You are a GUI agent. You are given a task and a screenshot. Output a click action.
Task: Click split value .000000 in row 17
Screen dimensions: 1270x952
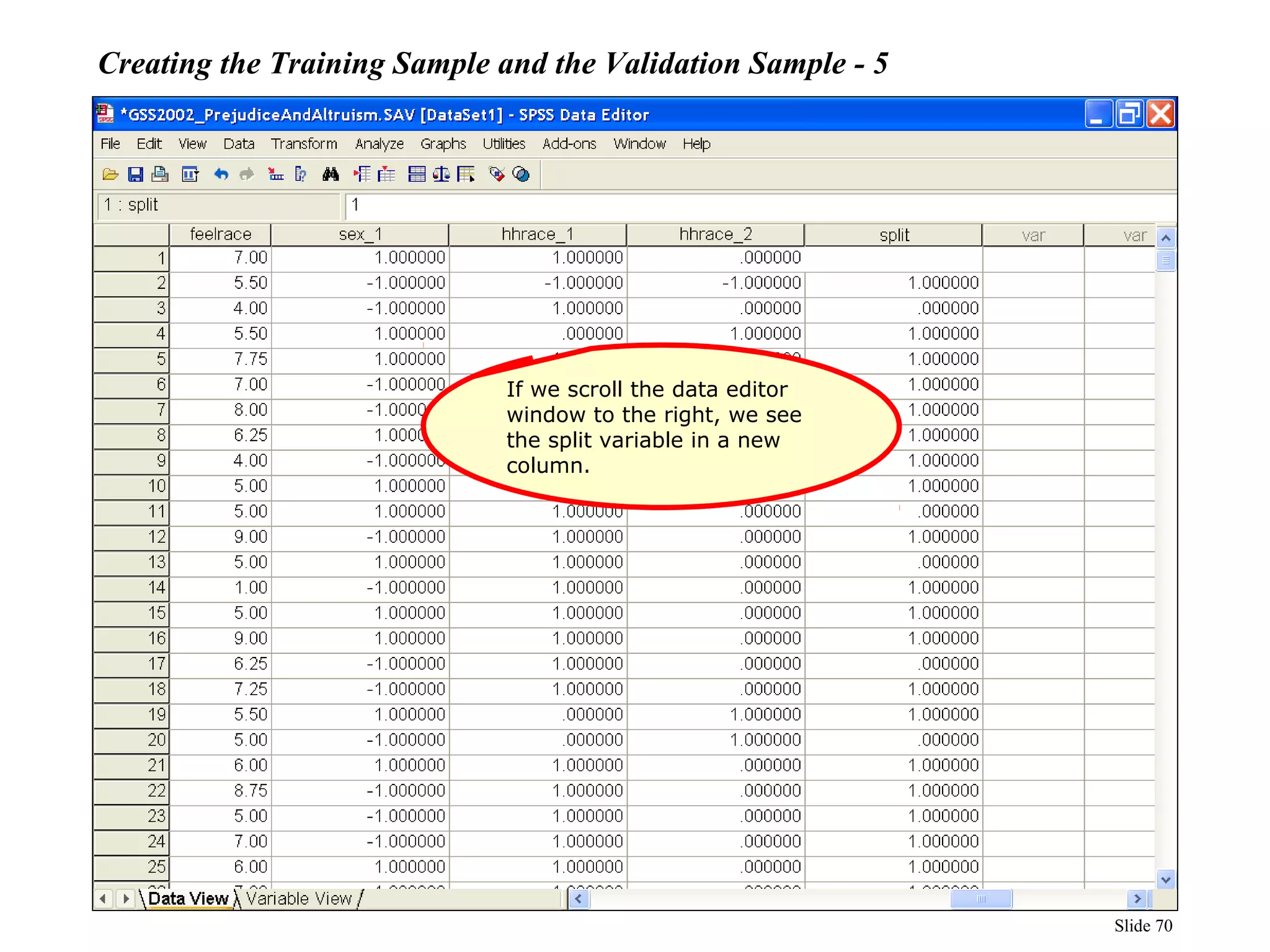coord(894,664)
